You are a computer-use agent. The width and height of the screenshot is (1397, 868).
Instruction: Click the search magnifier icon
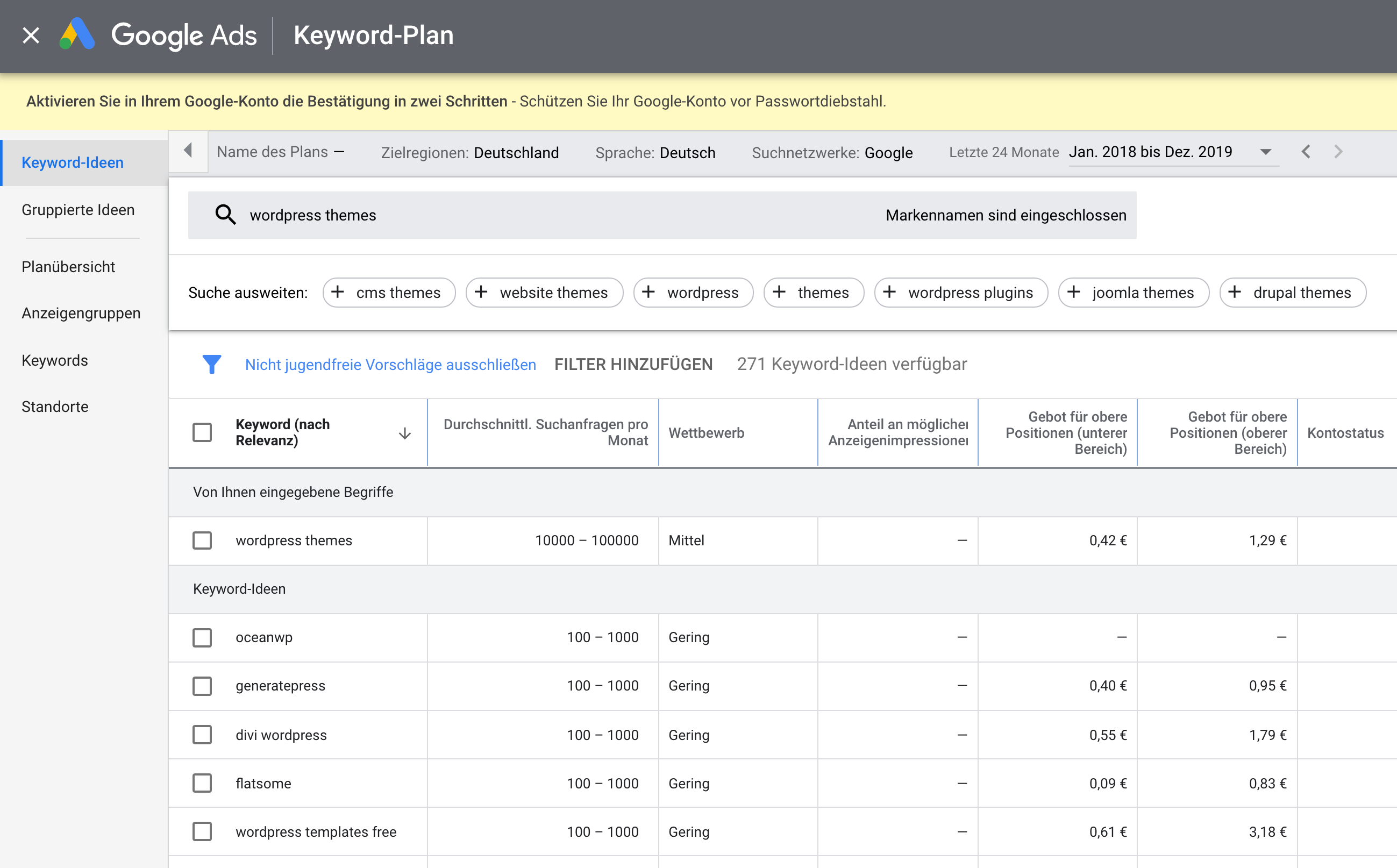225,215
